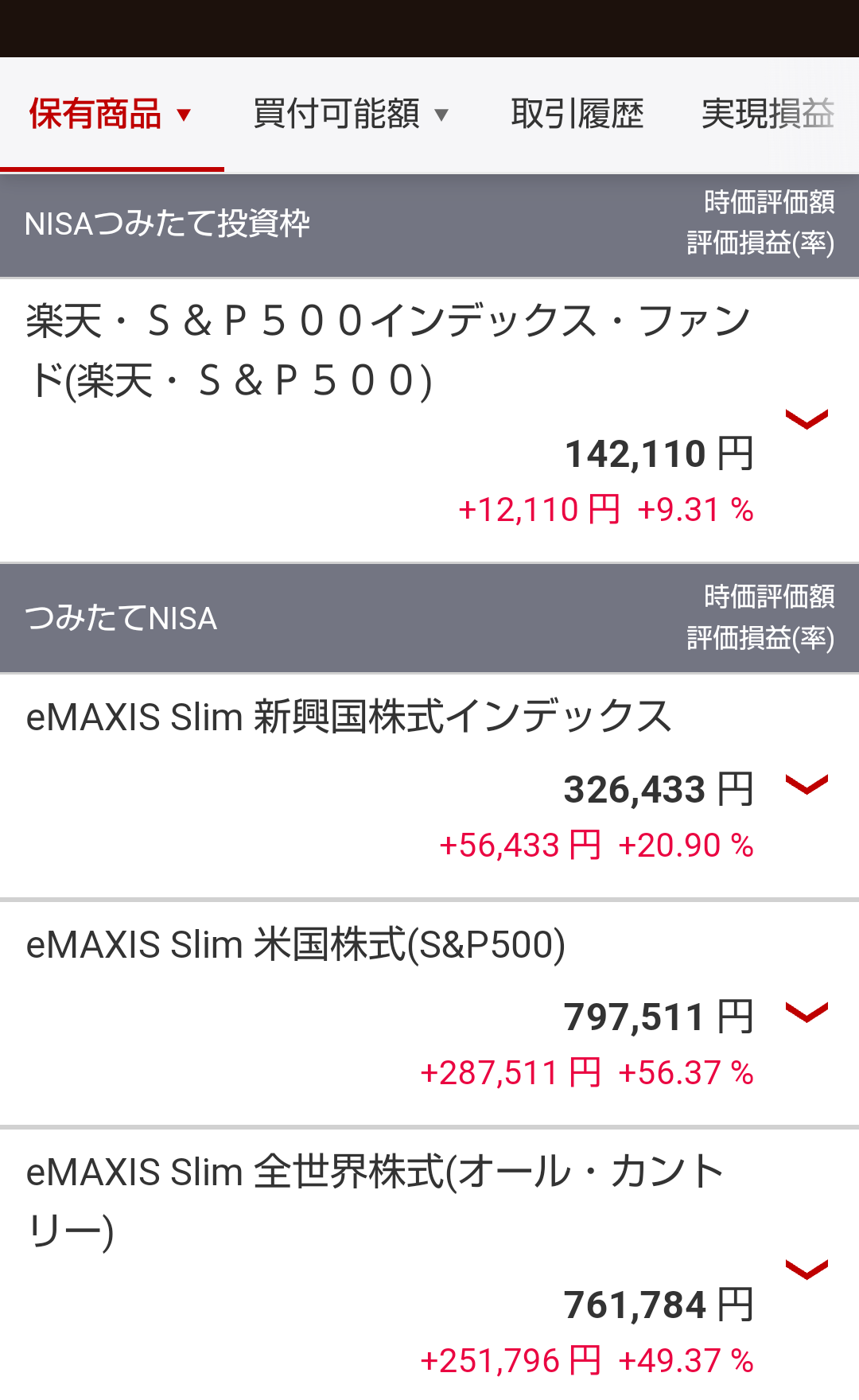Click the red triangle beside 保有商品
This screenshot has height=1400, width=859.
184,115
